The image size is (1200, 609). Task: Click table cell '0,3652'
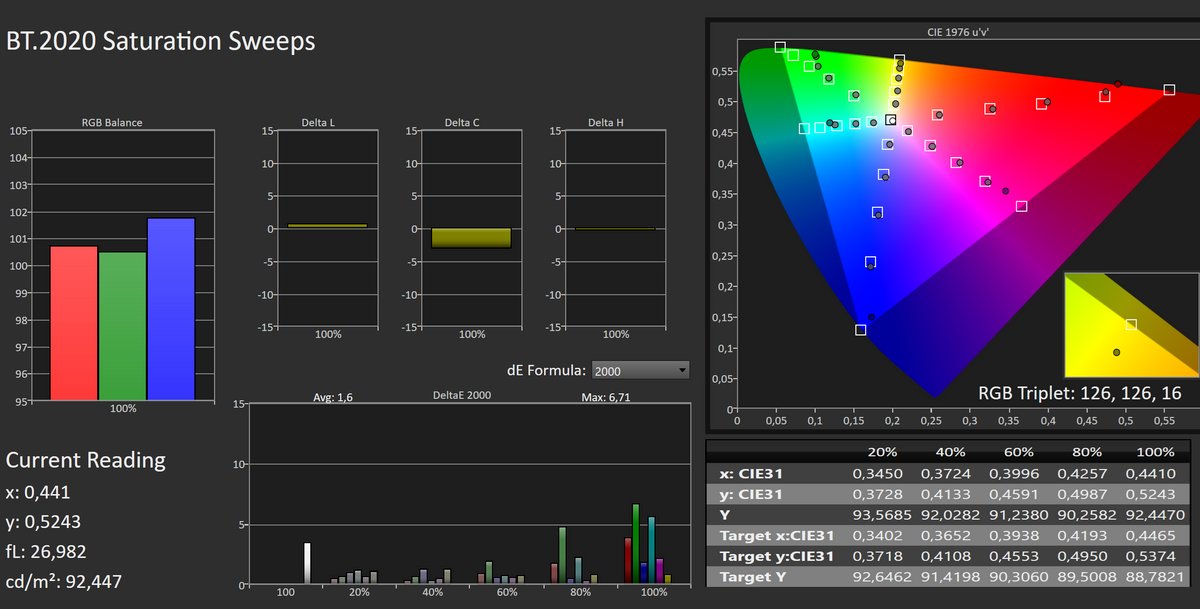pyautogui.click(x=945, y=535)
